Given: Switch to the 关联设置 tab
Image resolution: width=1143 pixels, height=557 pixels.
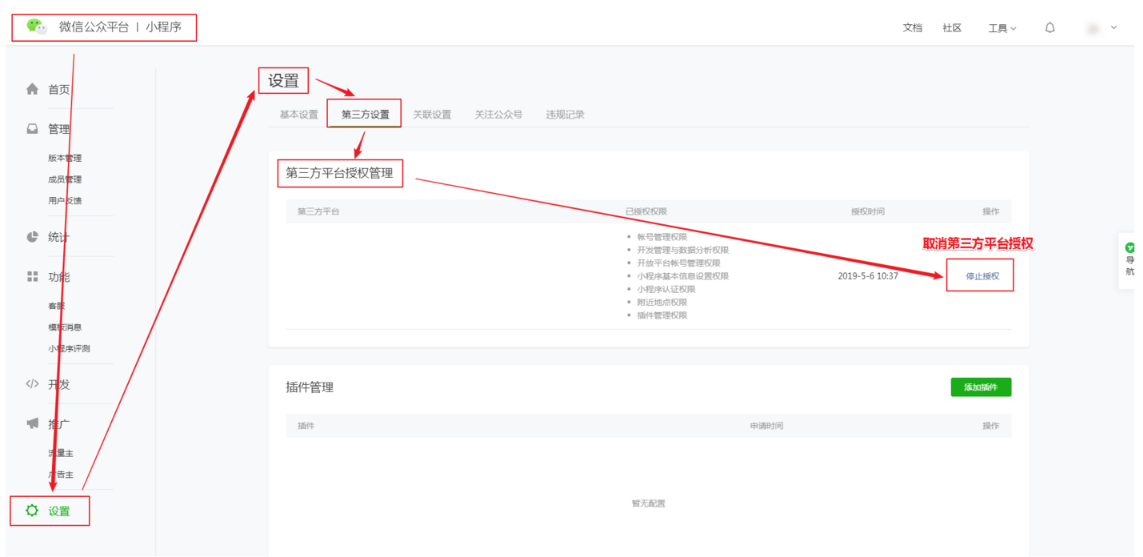Looking at the screenshot, I should [x=432, y=115].
